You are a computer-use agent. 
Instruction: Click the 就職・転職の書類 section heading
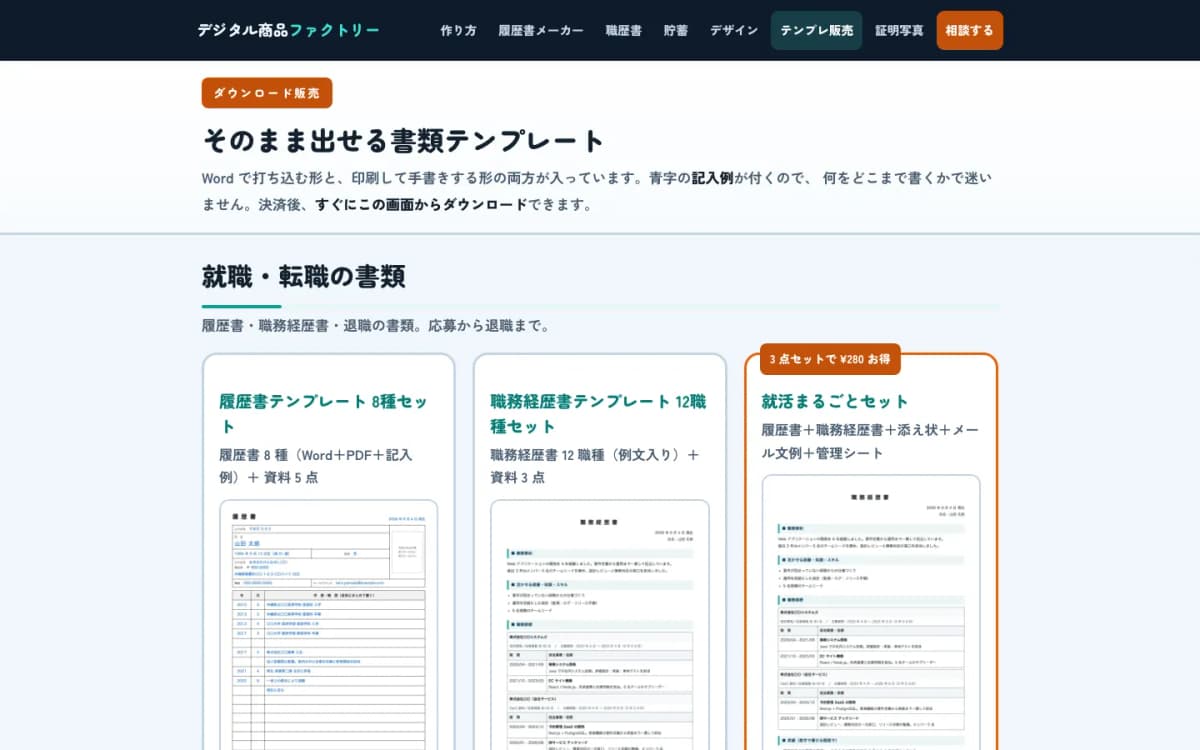tap(303, 275)
